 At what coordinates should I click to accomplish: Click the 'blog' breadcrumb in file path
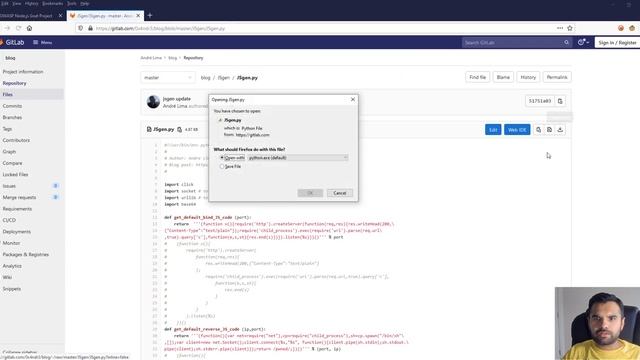coord(205,78)
